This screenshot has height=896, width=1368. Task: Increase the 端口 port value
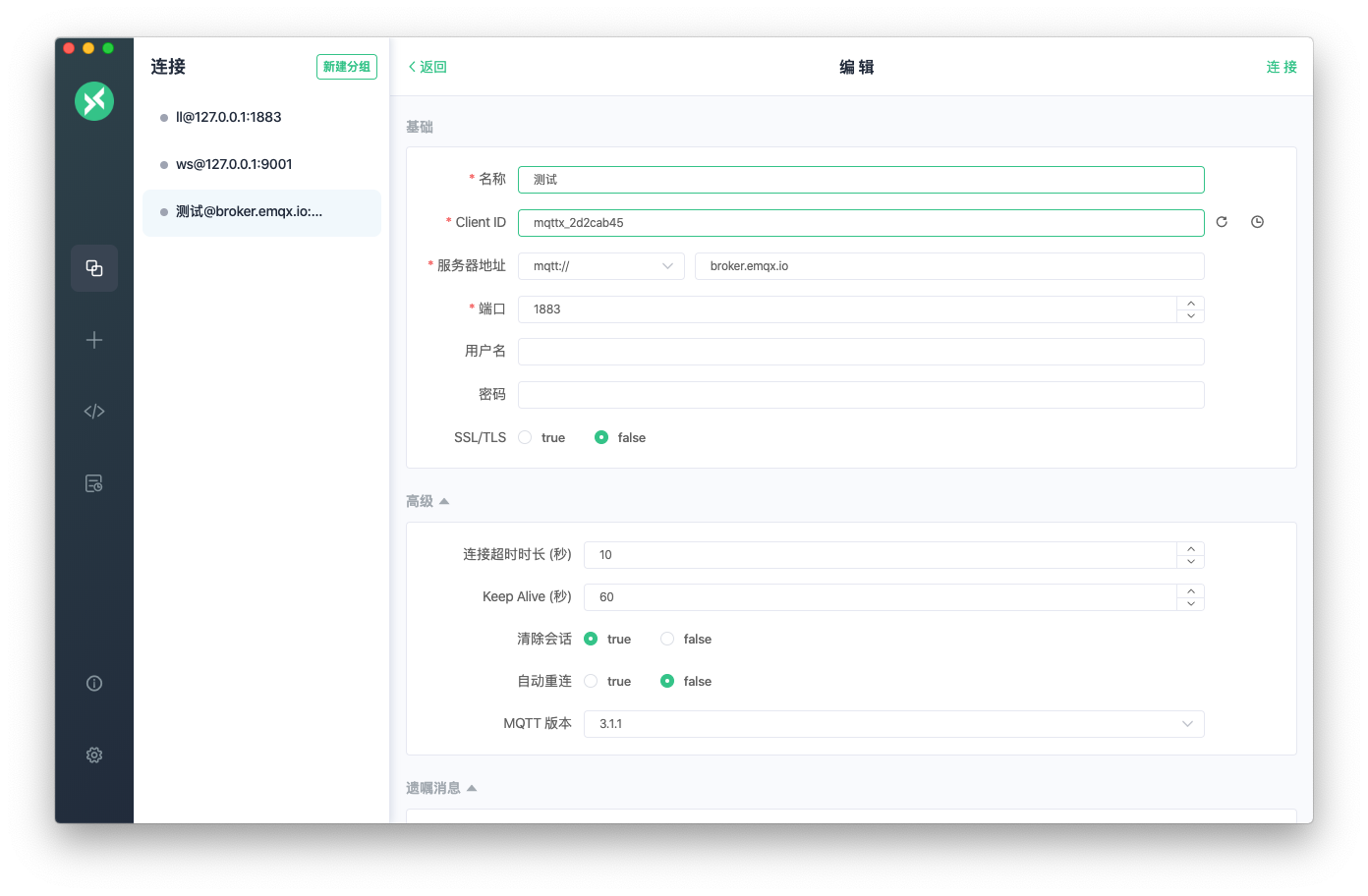[x=1191, y=303]
